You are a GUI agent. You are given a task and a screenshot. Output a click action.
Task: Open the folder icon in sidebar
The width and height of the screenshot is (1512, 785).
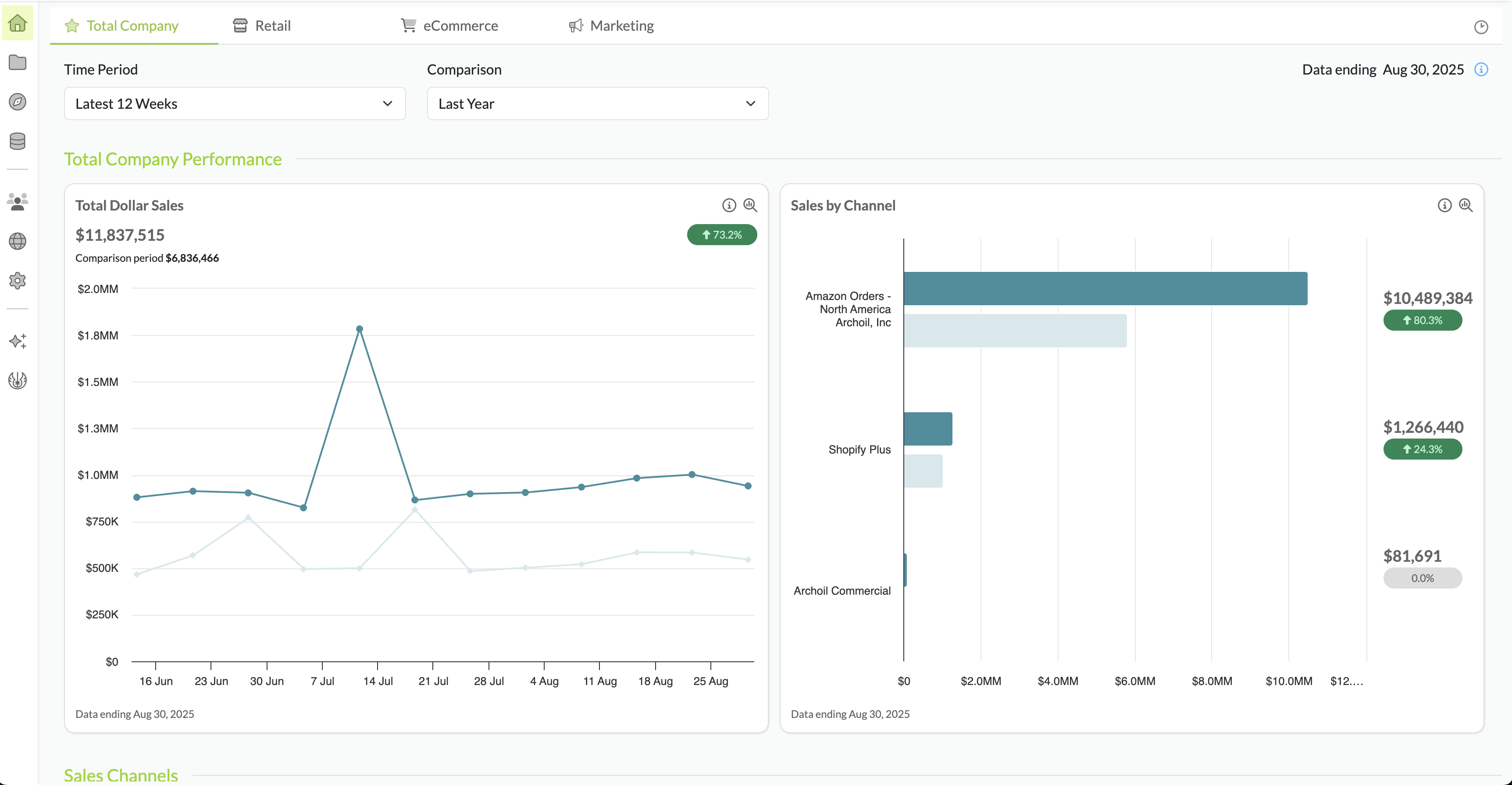(18, 62)
